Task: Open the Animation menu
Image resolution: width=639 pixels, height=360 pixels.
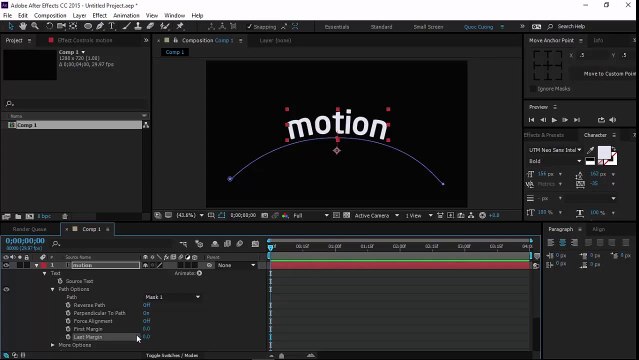Action: [x=126, y=15]
